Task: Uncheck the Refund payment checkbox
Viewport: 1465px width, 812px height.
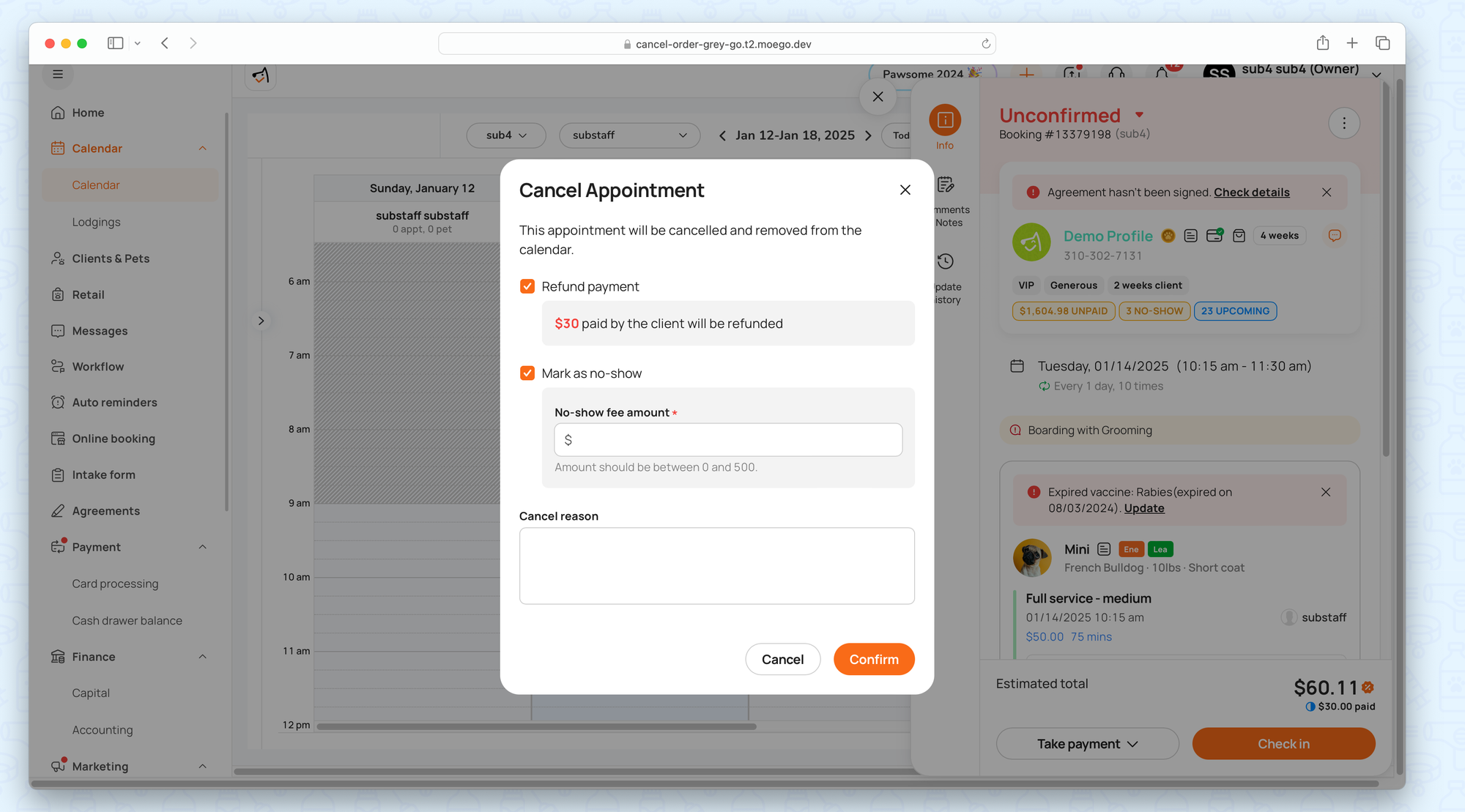Action: [x=527, y=286]
